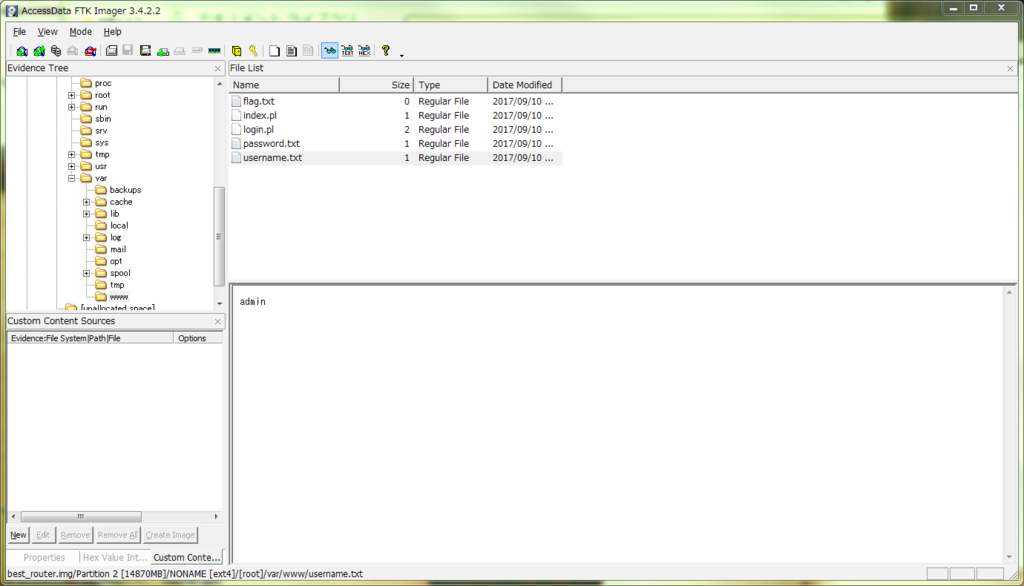Sort file list by Name column
This screenshot has height=586, width=1024.
click(x=283, y=85)
